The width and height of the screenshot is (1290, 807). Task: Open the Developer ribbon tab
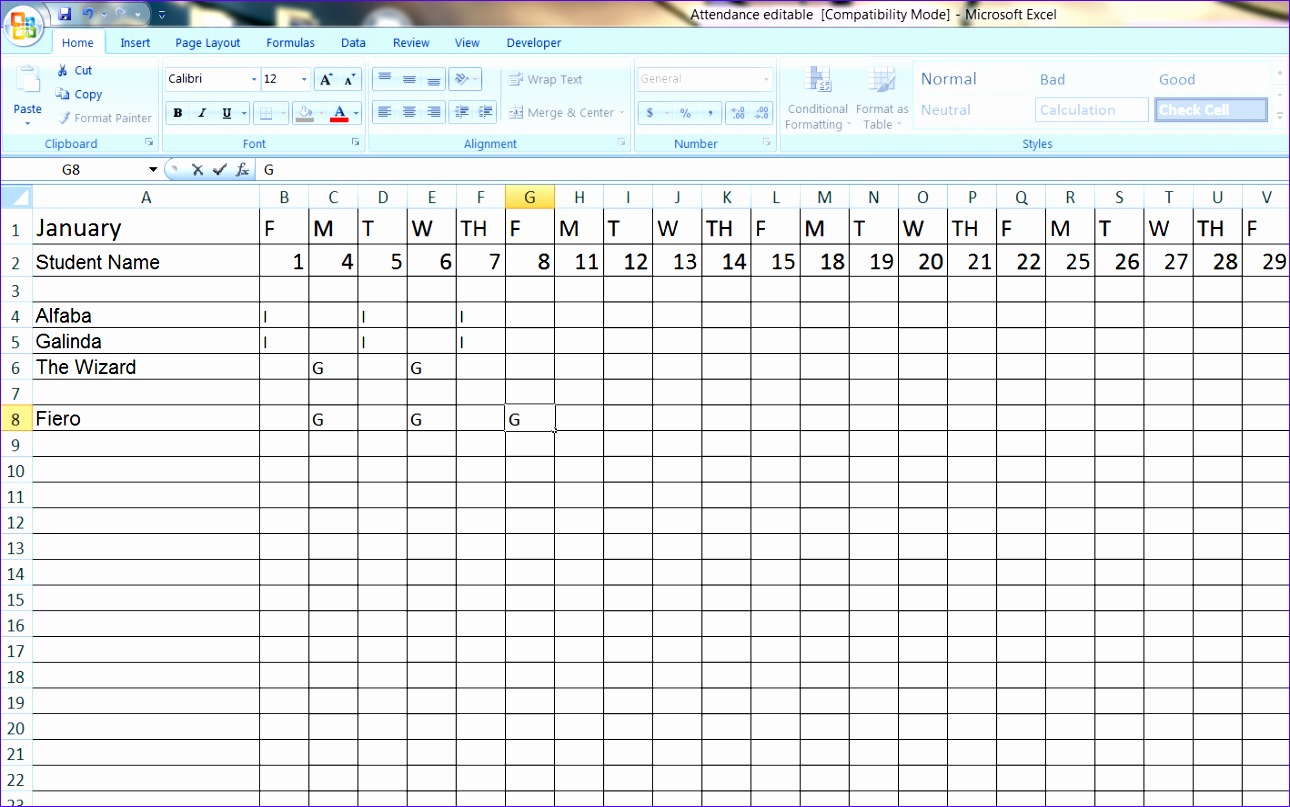pyautogui.click(x=533, y=42)
